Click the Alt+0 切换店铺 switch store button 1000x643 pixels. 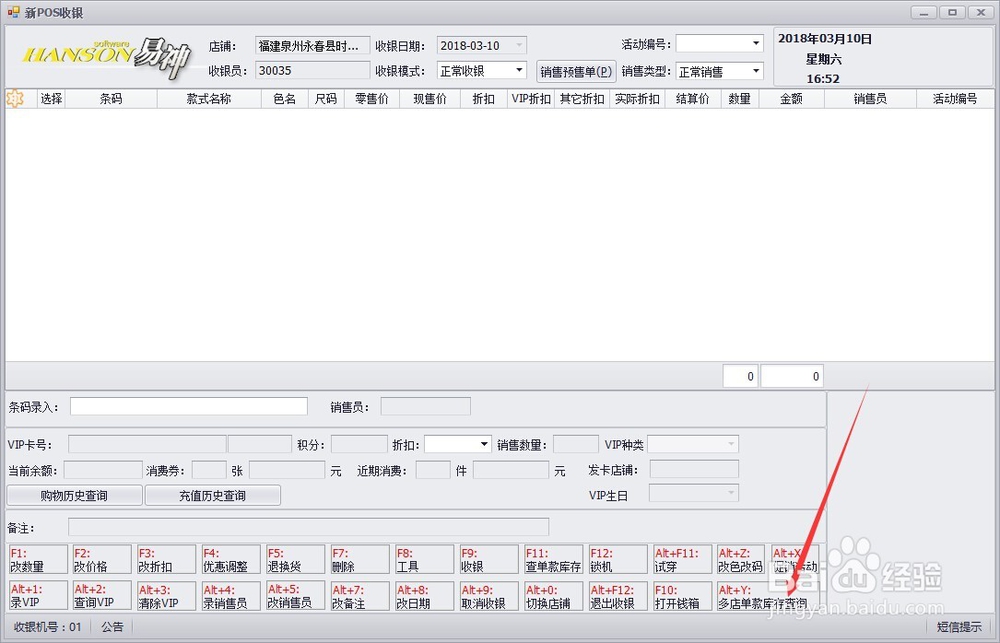pos(553,596)
